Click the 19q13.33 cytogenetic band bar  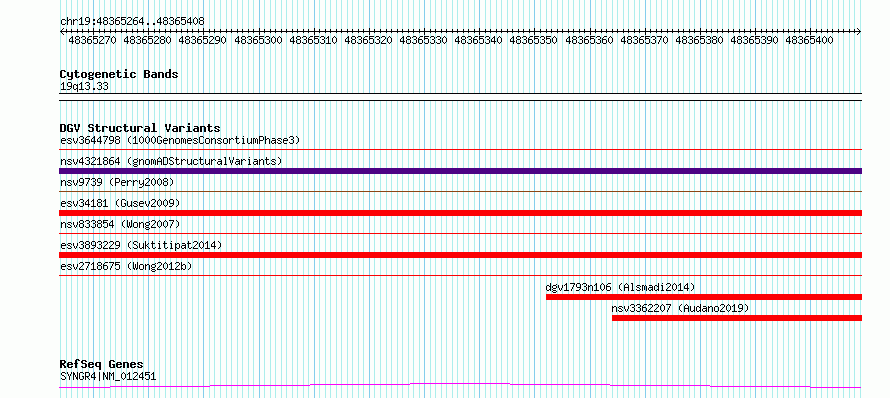pos(460,97)
